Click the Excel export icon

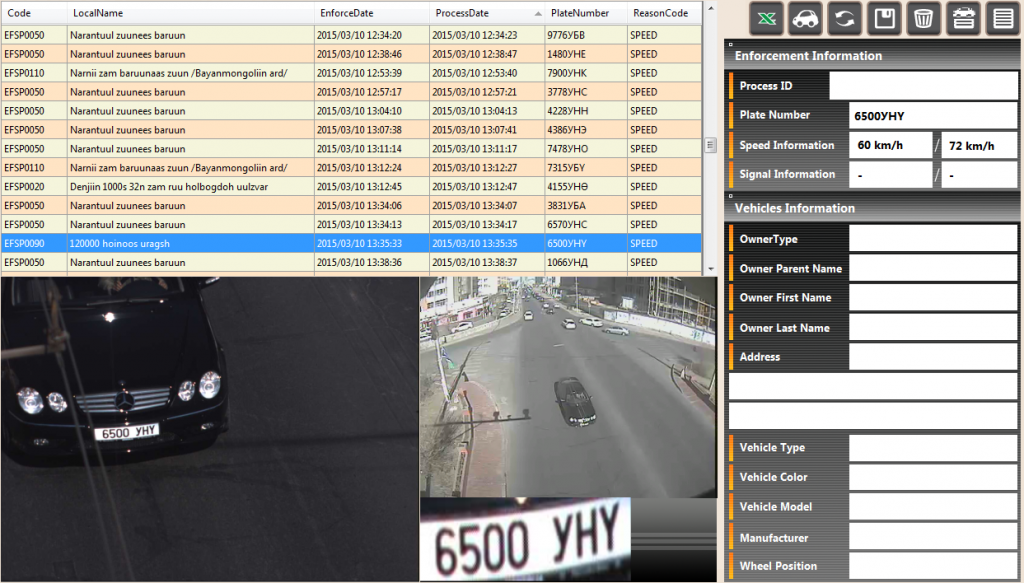click(767, 19)
